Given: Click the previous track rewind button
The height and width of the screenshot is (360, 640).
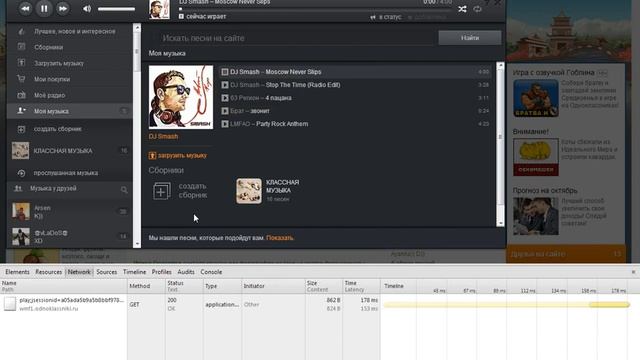Looking at the screenshot, I should click(25, 9).
